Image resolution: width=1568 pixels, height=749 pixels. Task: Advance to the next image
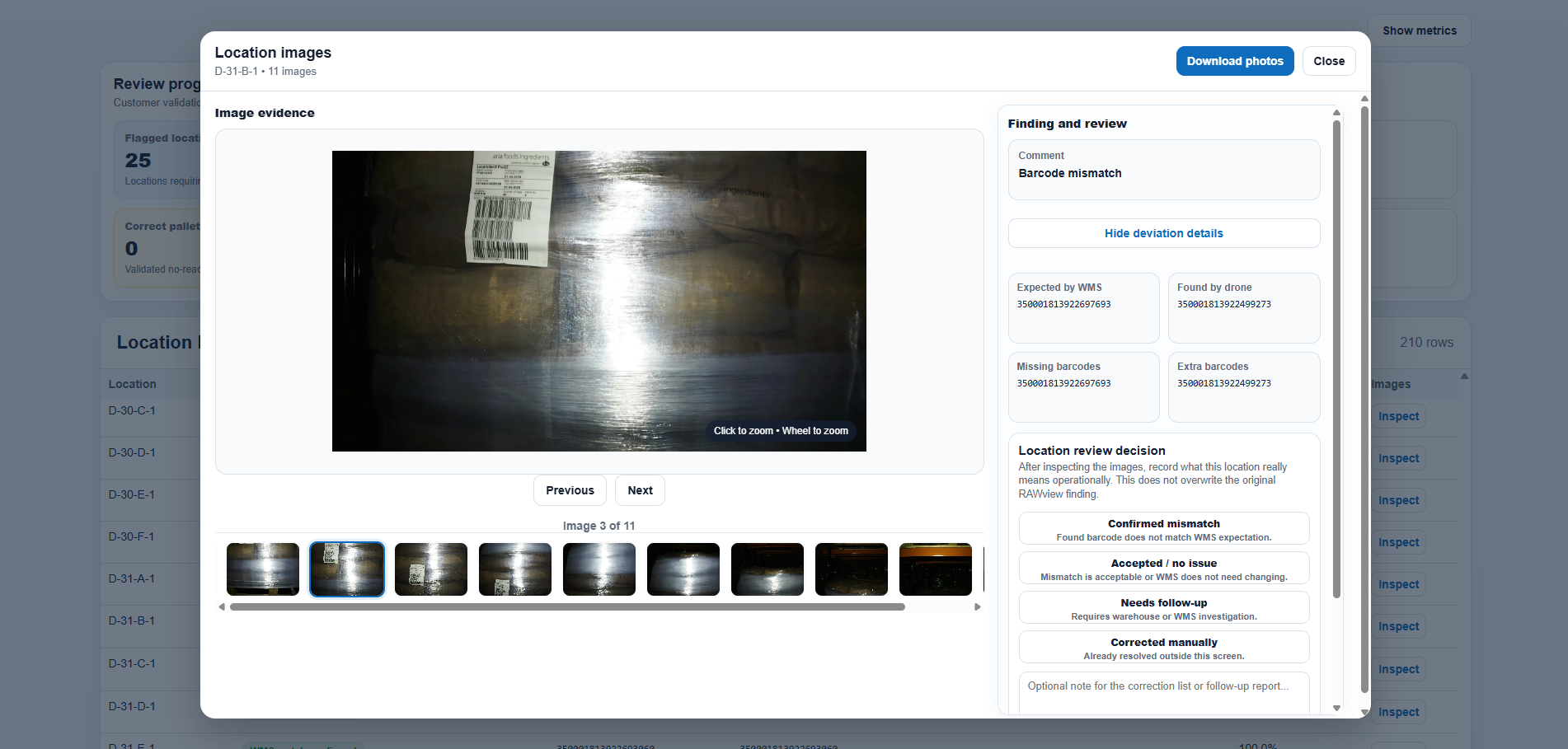click(x=640, y=490)
